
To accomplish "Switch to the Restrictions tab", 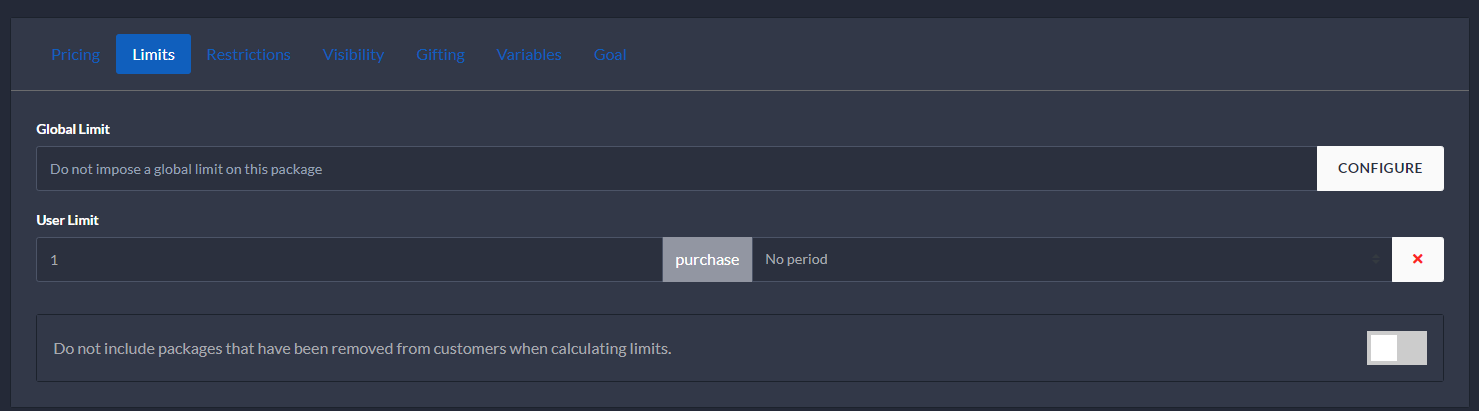I will tap(248, 54).
